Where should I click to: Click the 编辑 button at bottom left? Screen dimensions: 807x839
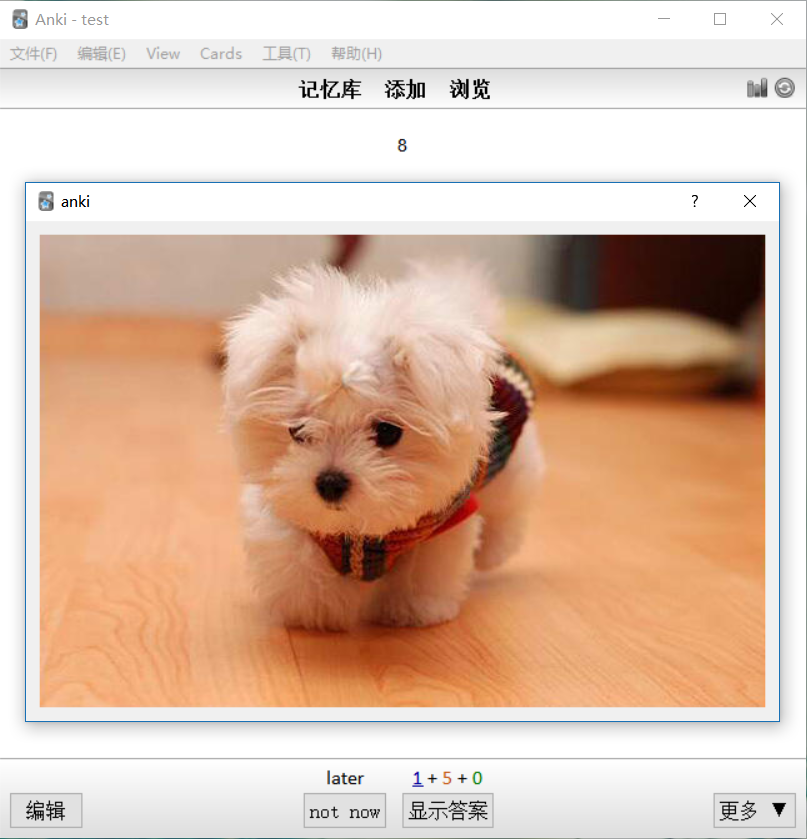click(x=46, y=810)
